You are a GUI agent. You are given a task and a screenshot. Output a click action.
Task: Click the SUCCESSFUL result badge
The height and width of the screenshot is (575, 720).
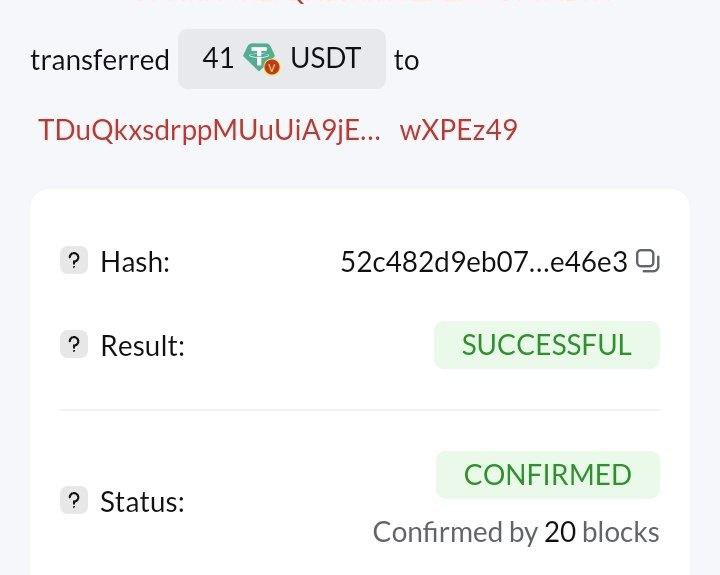(546, 345)
